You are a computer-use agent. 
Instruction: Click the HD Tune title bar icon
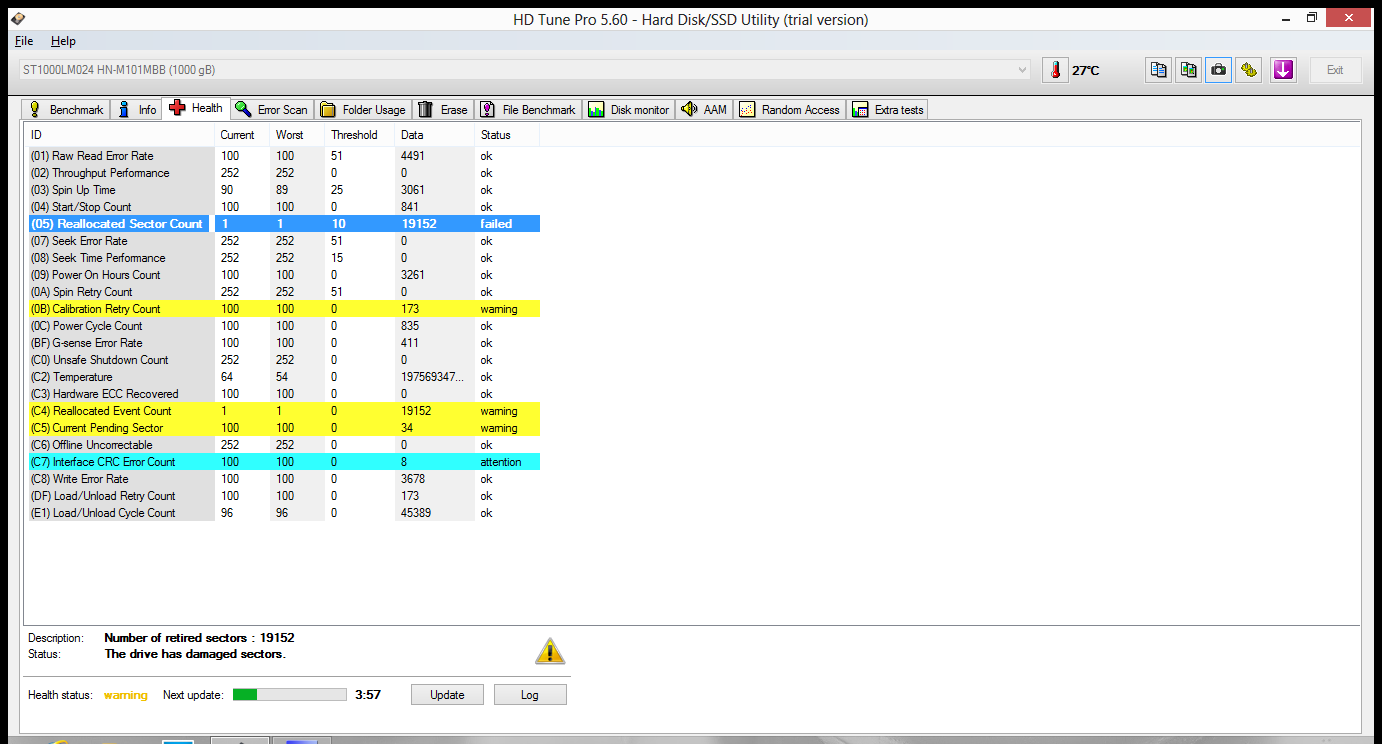[18, 19]
